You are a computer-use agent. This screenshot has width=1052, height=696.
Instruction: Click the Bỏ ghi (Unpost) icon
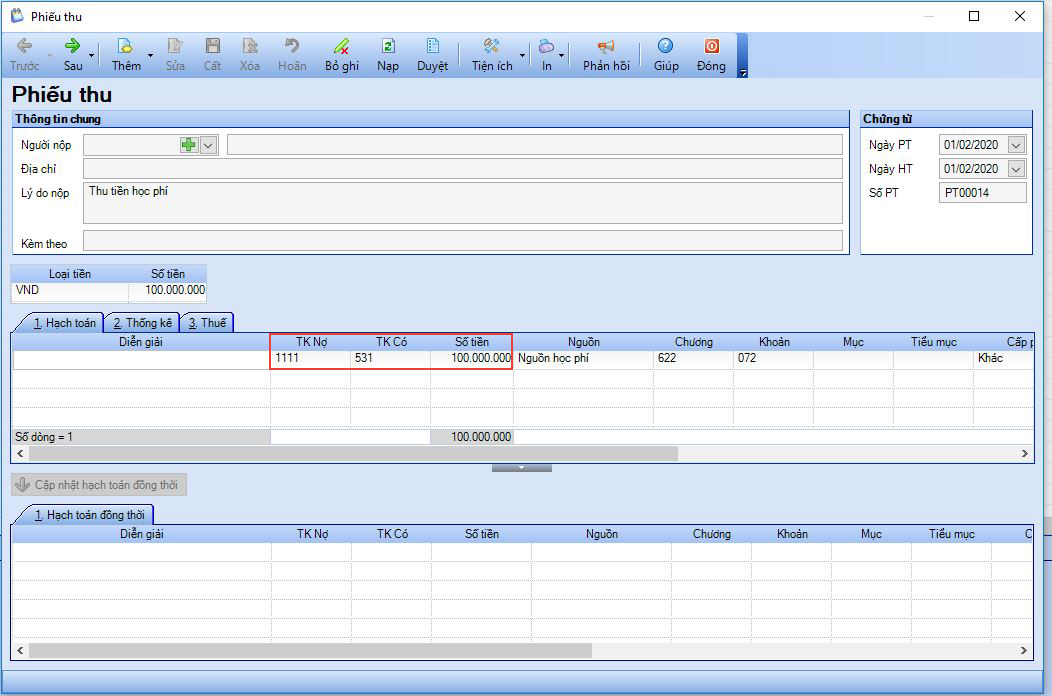click(342, 47)
